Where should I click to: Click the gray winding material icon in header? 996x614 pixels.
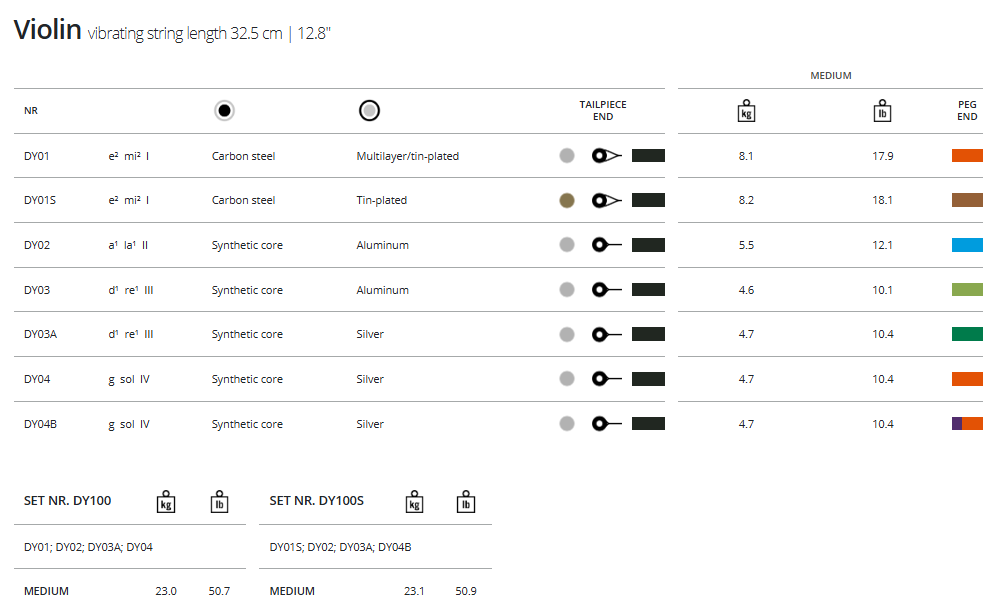[x=370, y=111]
